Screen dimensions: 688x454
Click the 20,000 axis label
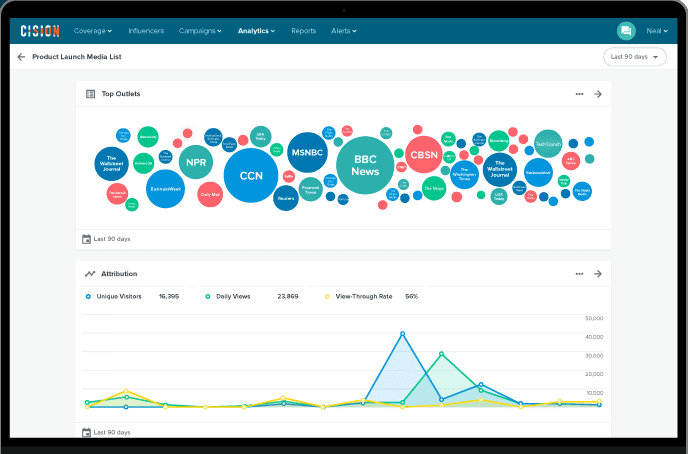(x=594, y=374)
